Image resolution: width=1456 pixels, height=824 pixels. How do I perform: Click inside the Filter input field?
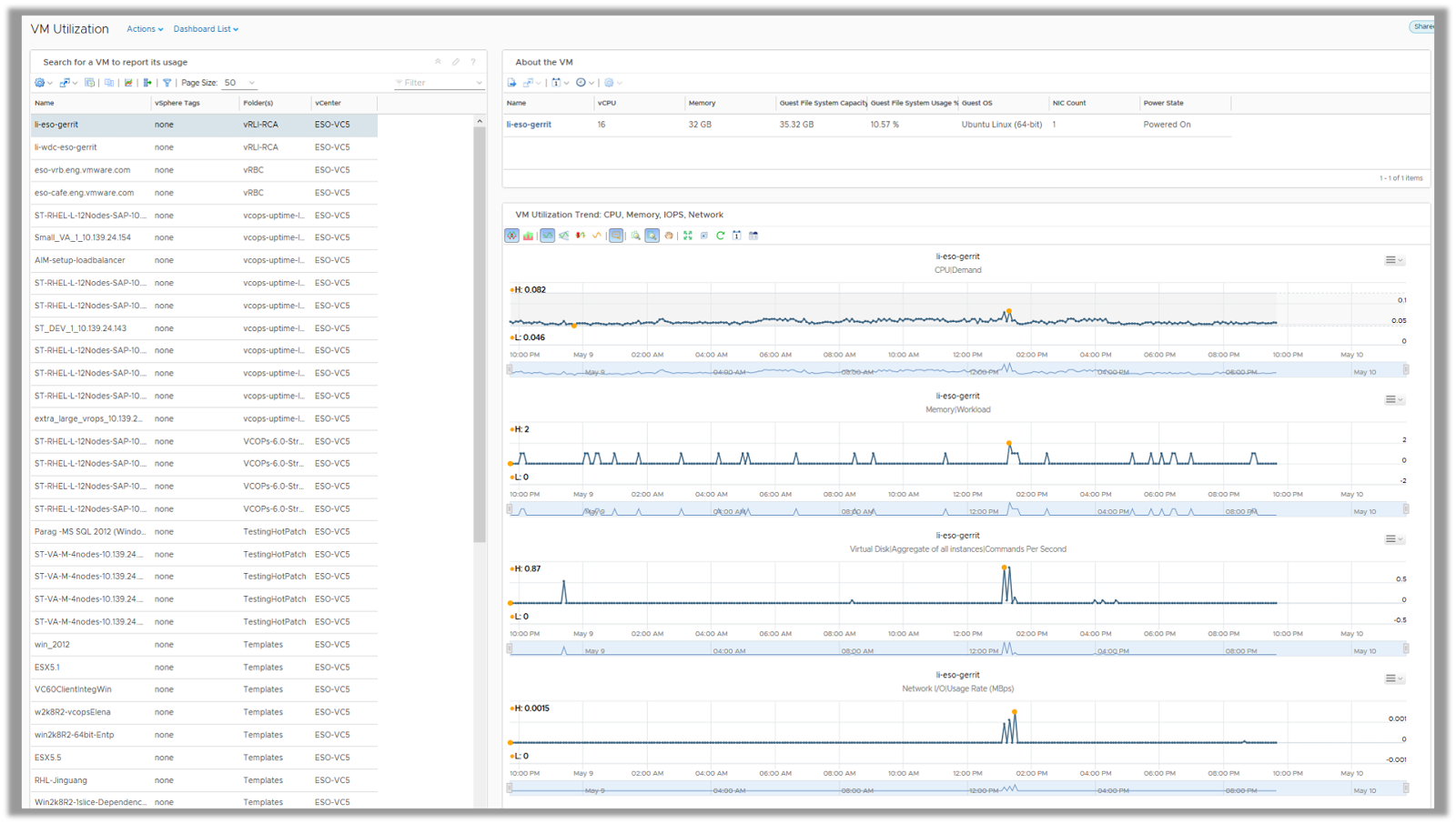point(437,83)
